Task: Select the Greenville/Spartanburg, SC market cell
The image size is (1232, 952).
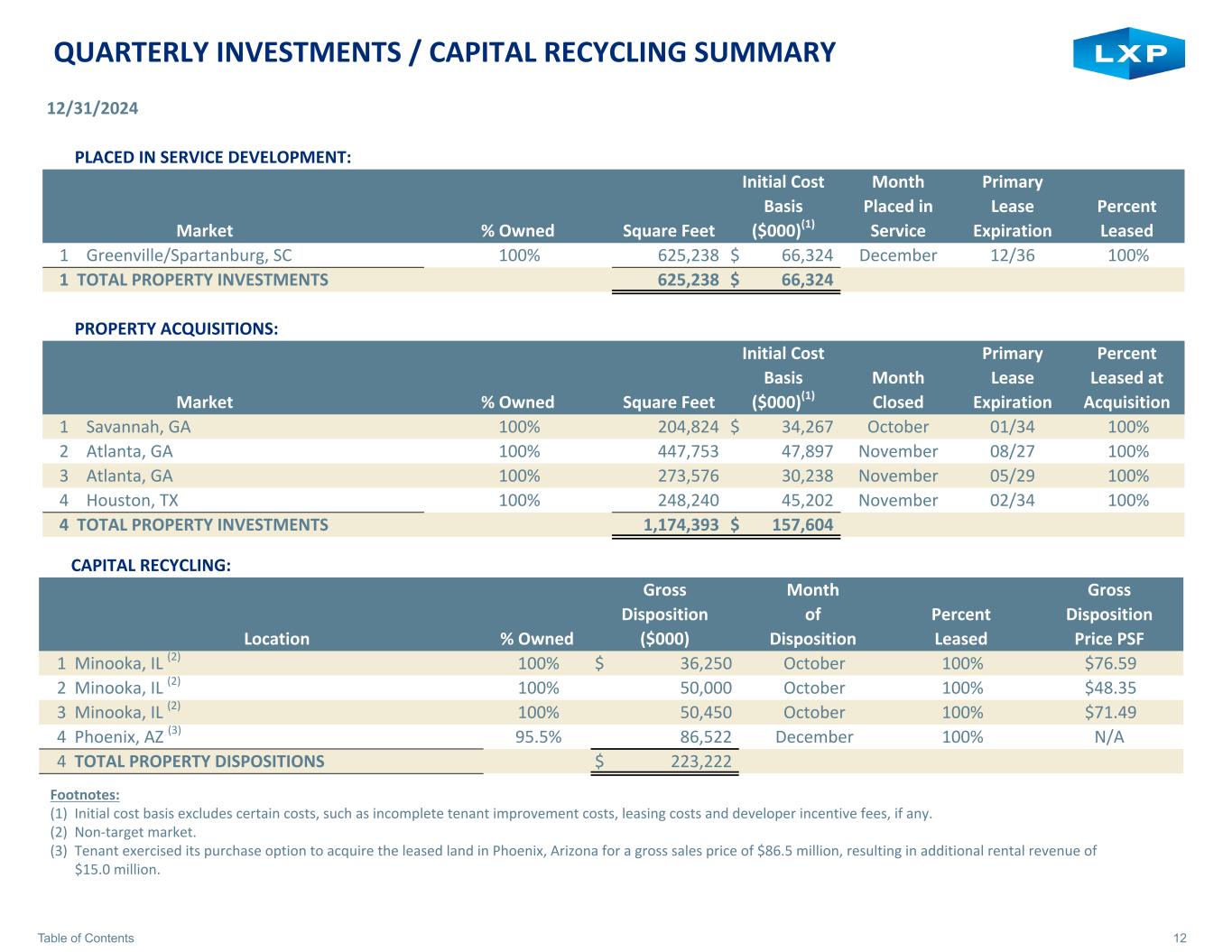Action: coord(189,255)
